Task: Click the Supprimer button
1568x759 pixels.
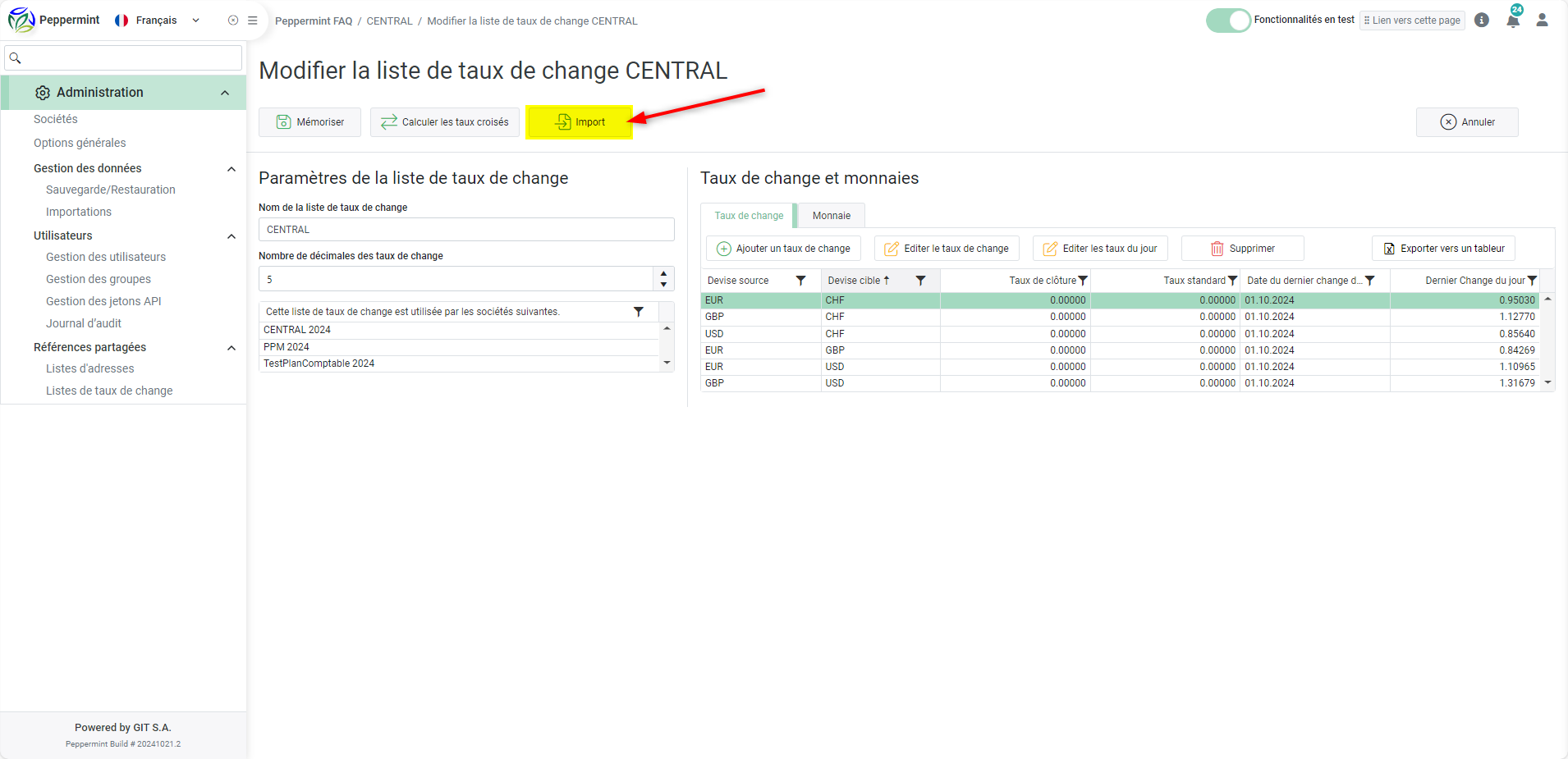Action: [1243, 249]
